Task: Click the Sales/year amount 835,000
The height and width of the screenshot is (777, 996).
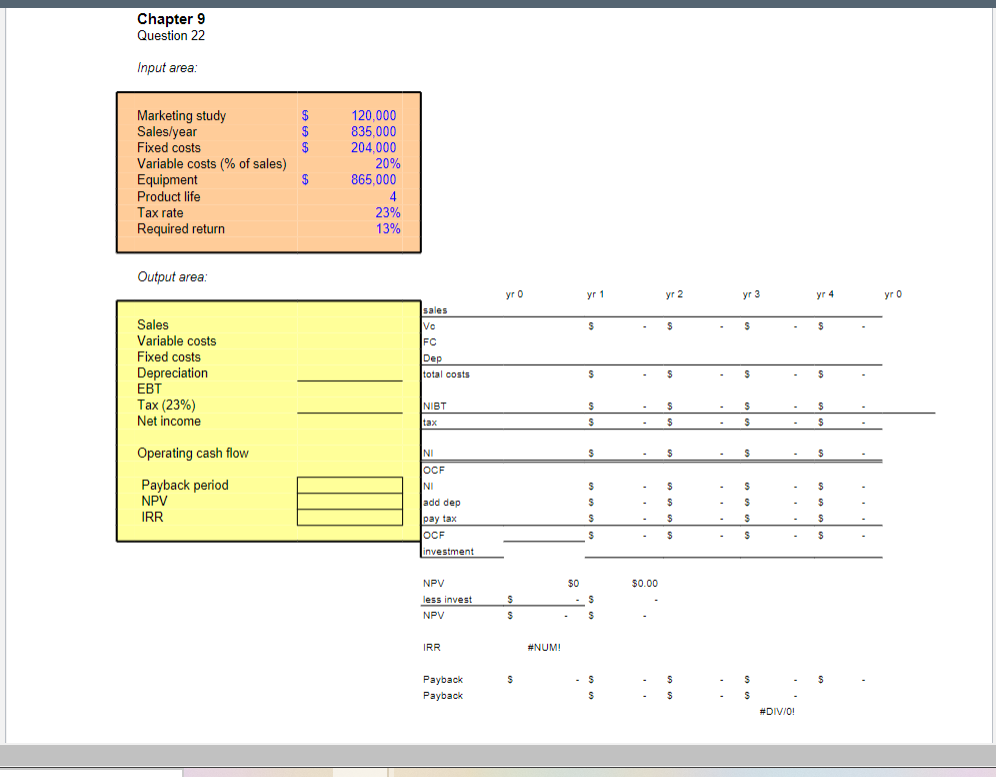Action: click(x=373, y=131)
